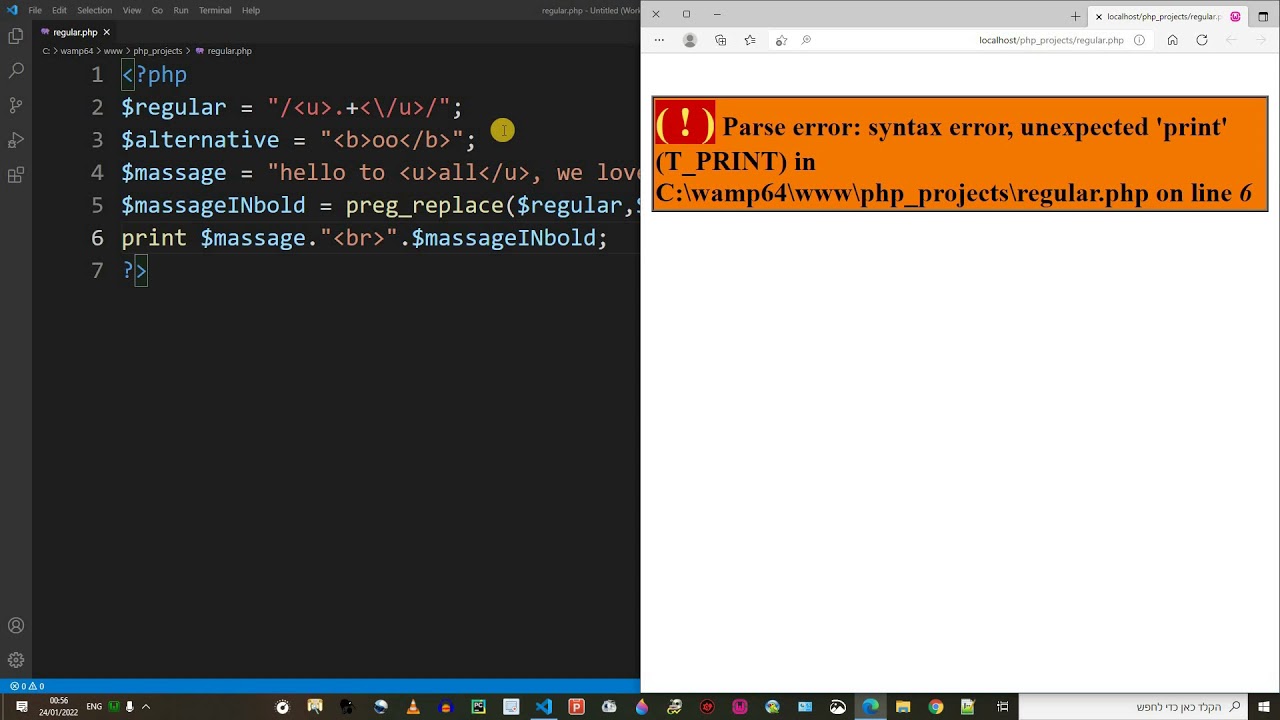Open the Edit menu
This screenshot has width=1280, height=720.
(x=59, y=10)
